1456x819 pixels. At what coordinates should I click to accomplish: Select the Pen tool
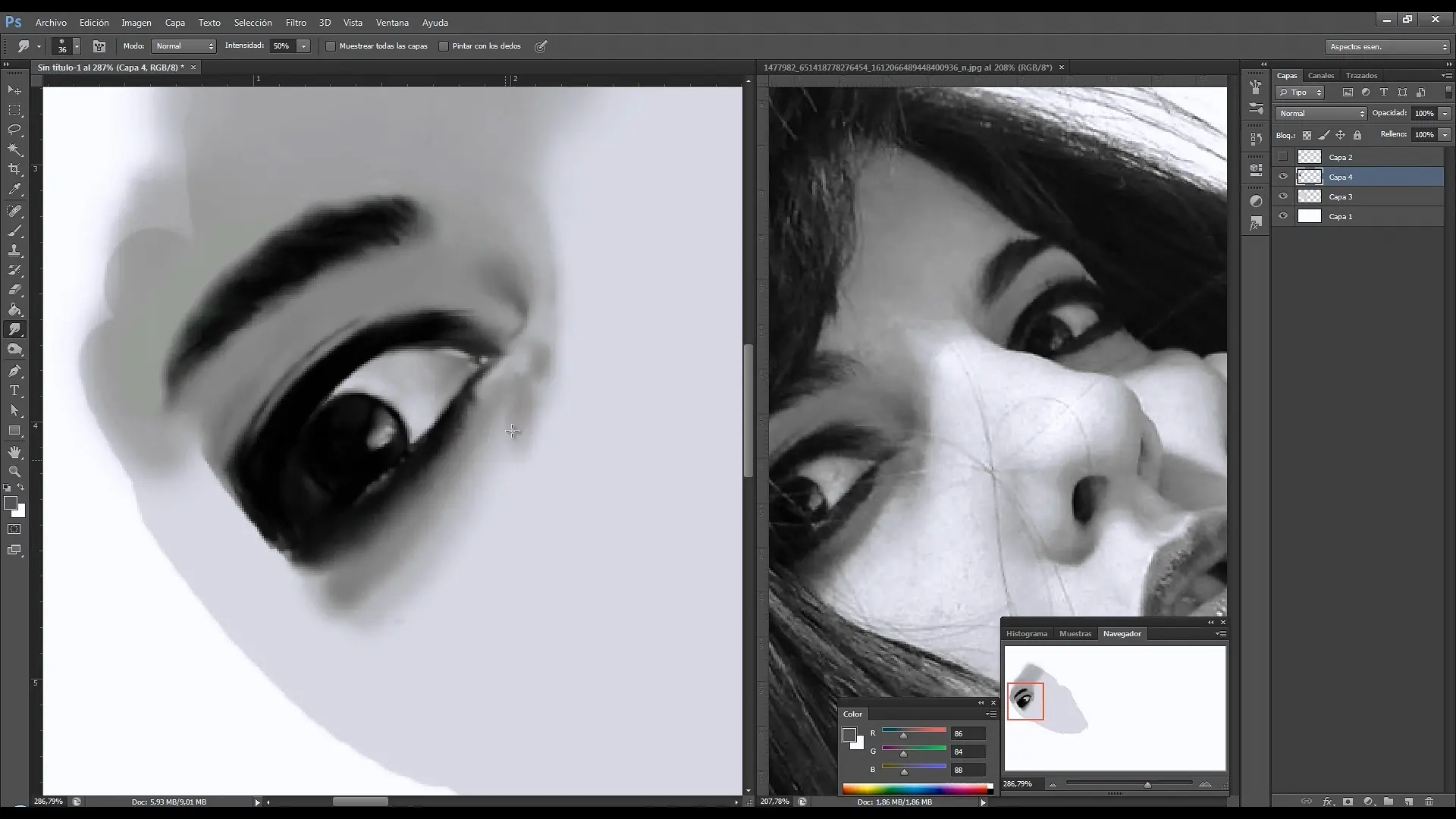point(14,371)
